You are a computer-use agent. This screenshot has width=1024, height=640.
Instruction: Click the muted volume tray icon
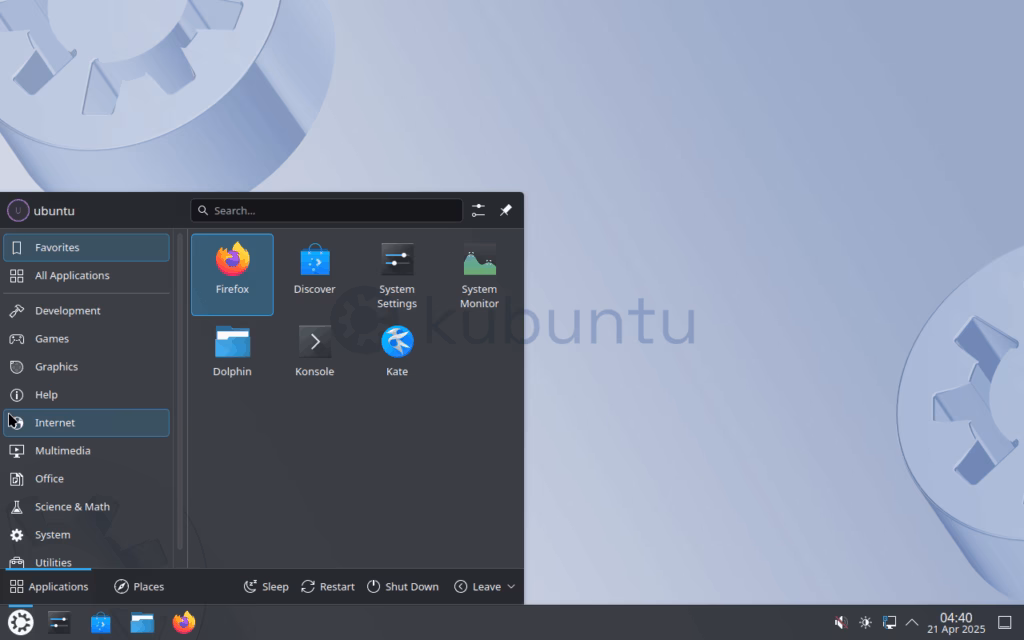(841, 622)
